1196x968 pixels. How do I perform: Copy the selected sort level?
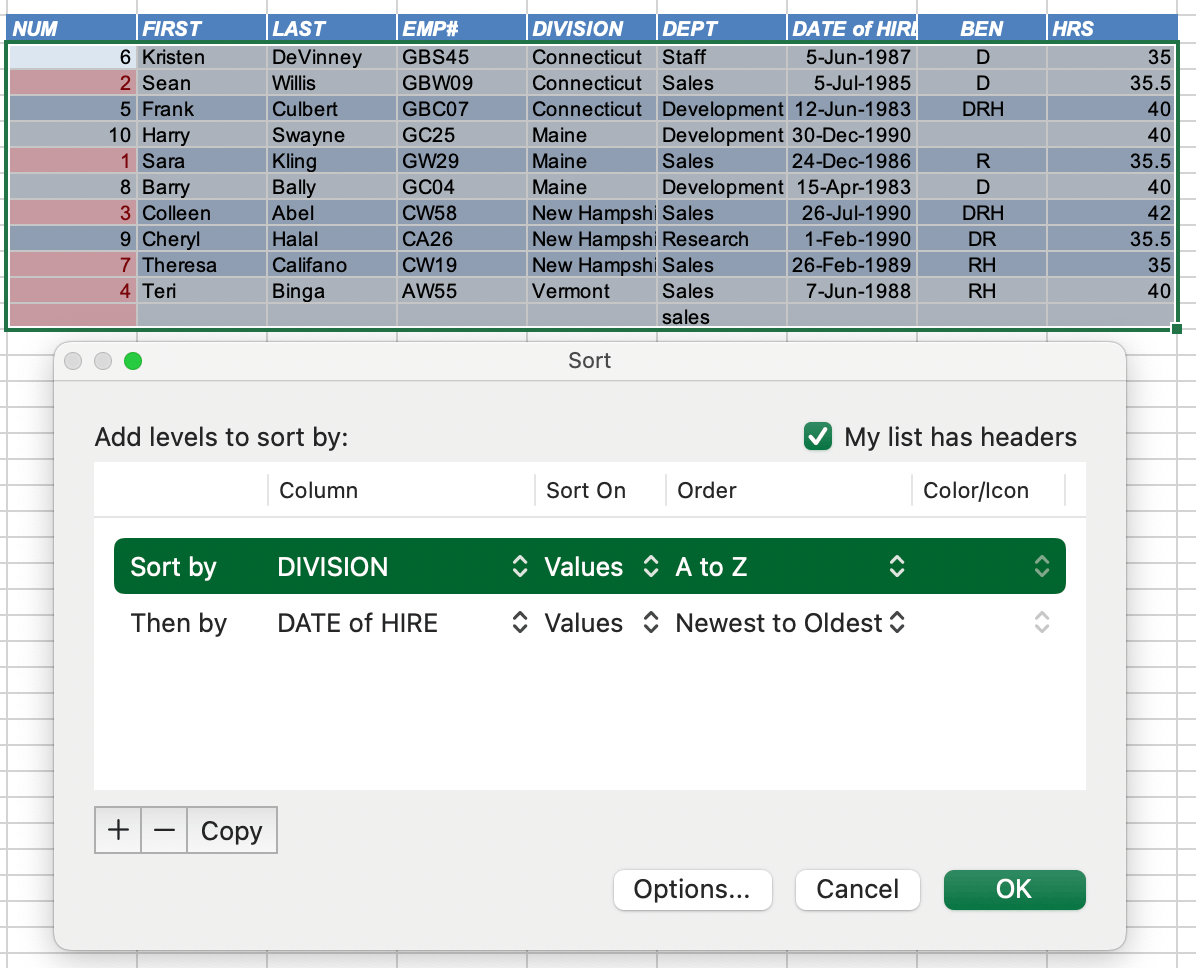tap(232, 830)
